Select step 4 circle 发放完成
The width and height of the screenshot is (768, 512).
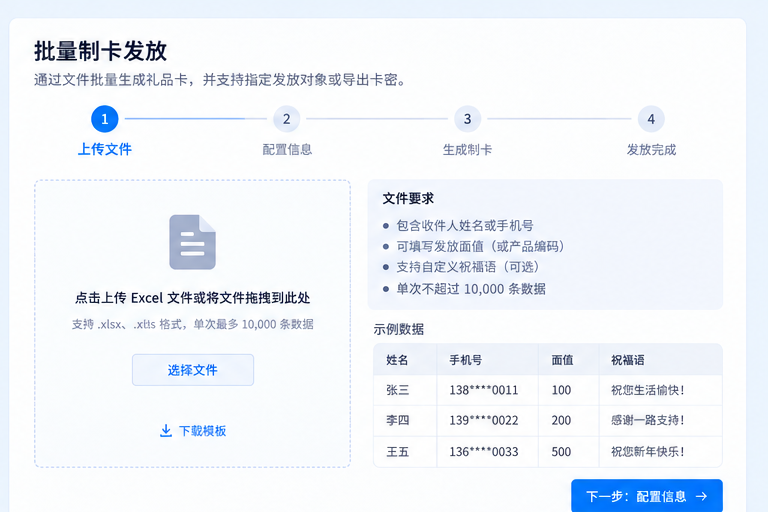click(x=651, y=119)
